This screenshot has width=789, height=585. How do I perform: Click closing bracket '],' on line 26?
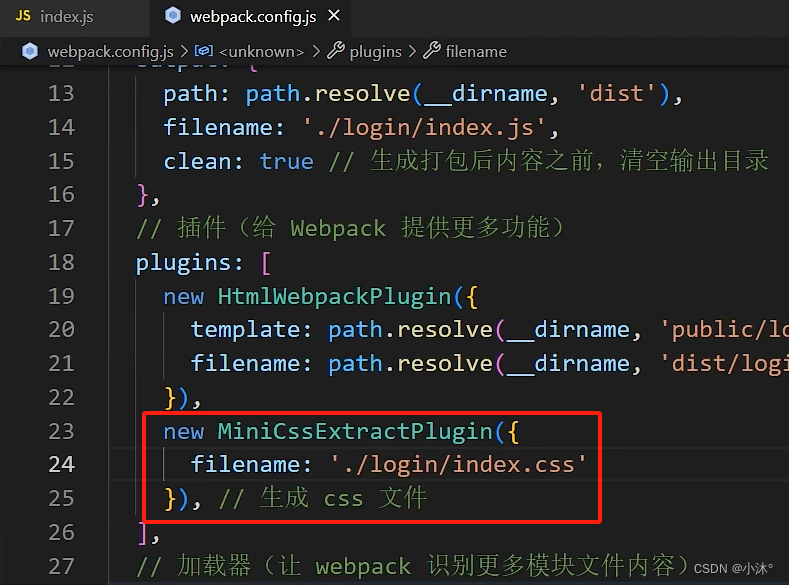coord(148,533)
